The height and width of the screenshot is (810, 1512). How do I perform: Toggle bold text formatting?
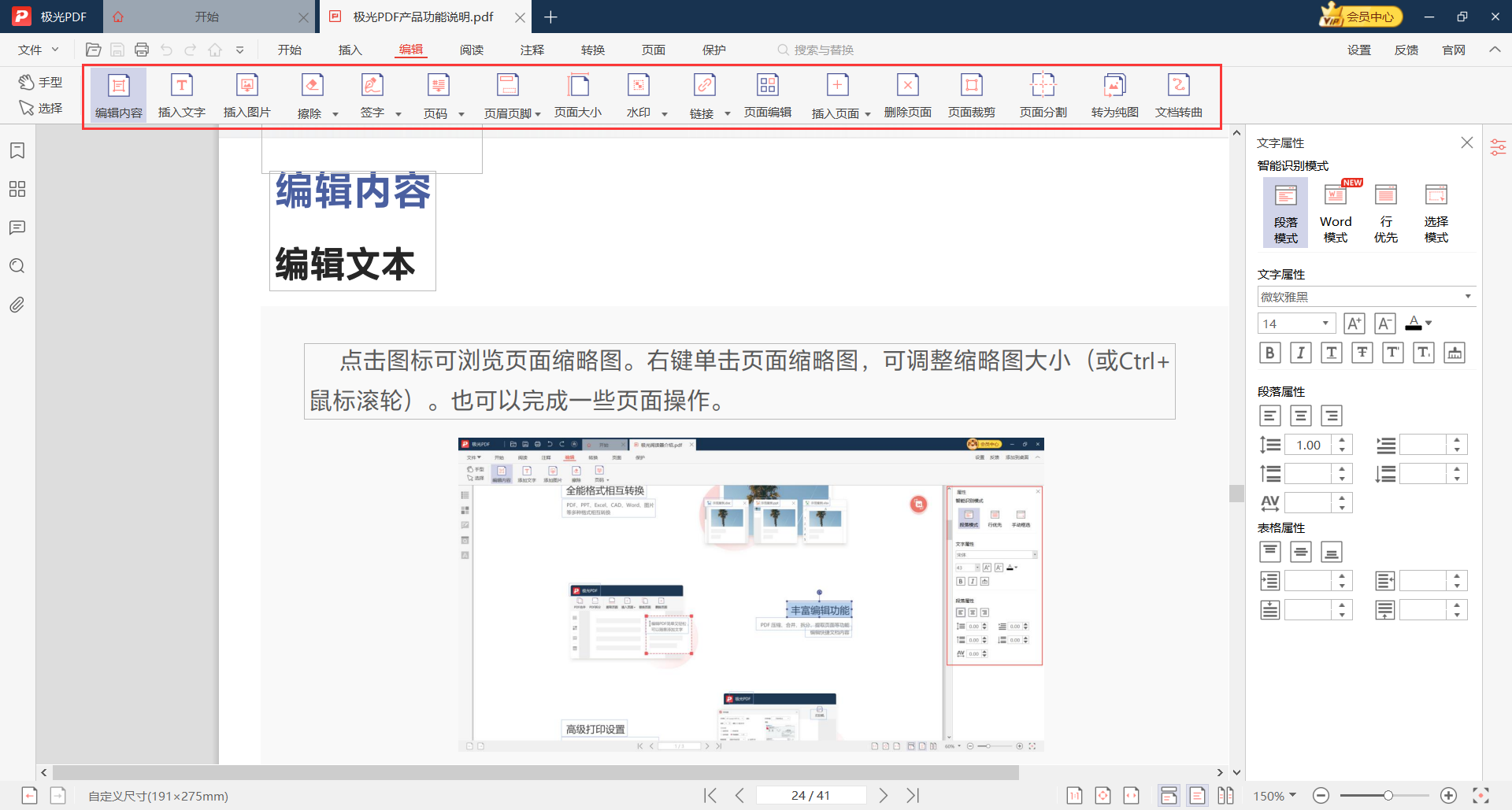pos(1269,353)
